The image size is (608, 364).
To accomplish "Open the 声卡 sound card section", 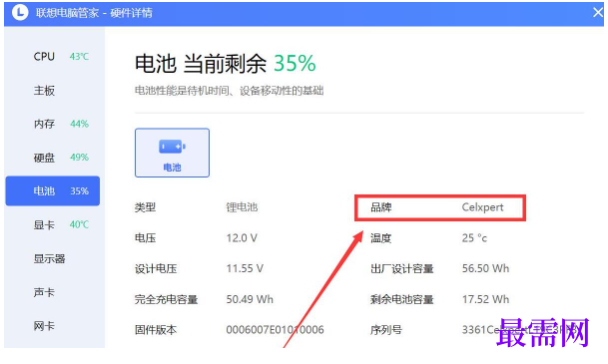I will (52, 292).
